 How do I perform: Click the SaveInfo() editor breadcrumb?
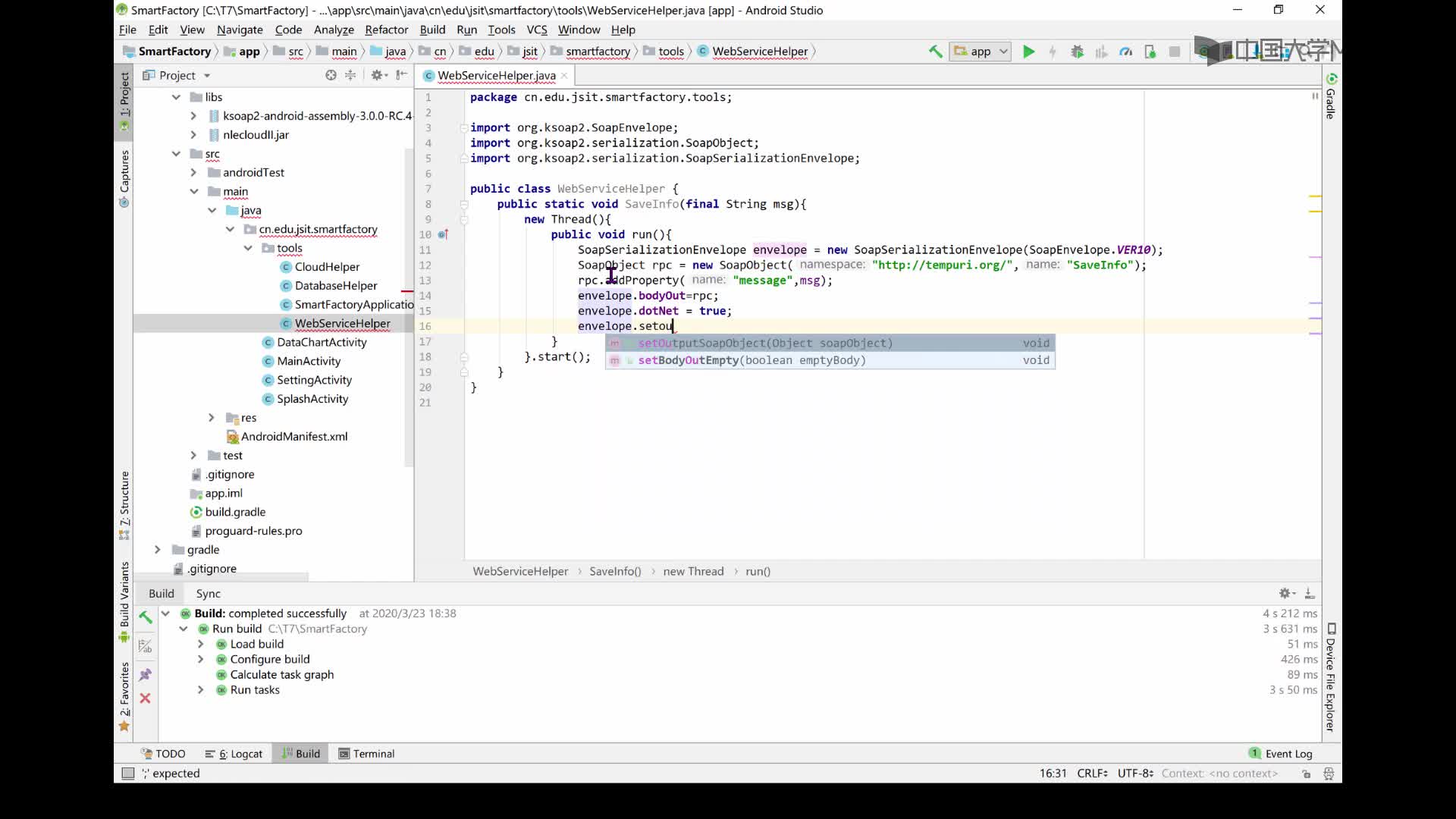coord(615,572)
